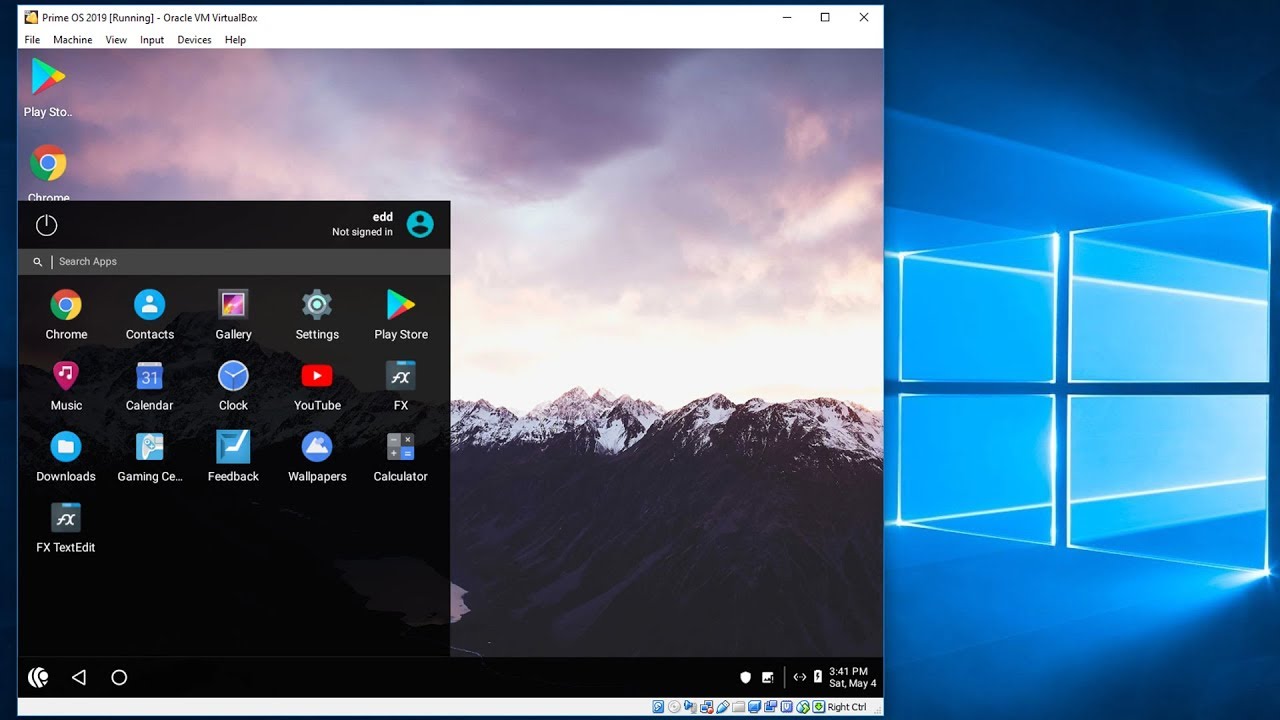This screenshot has width=1280, height=720.
Task: Open the user account avatar
Action: [x=420, y=224]
